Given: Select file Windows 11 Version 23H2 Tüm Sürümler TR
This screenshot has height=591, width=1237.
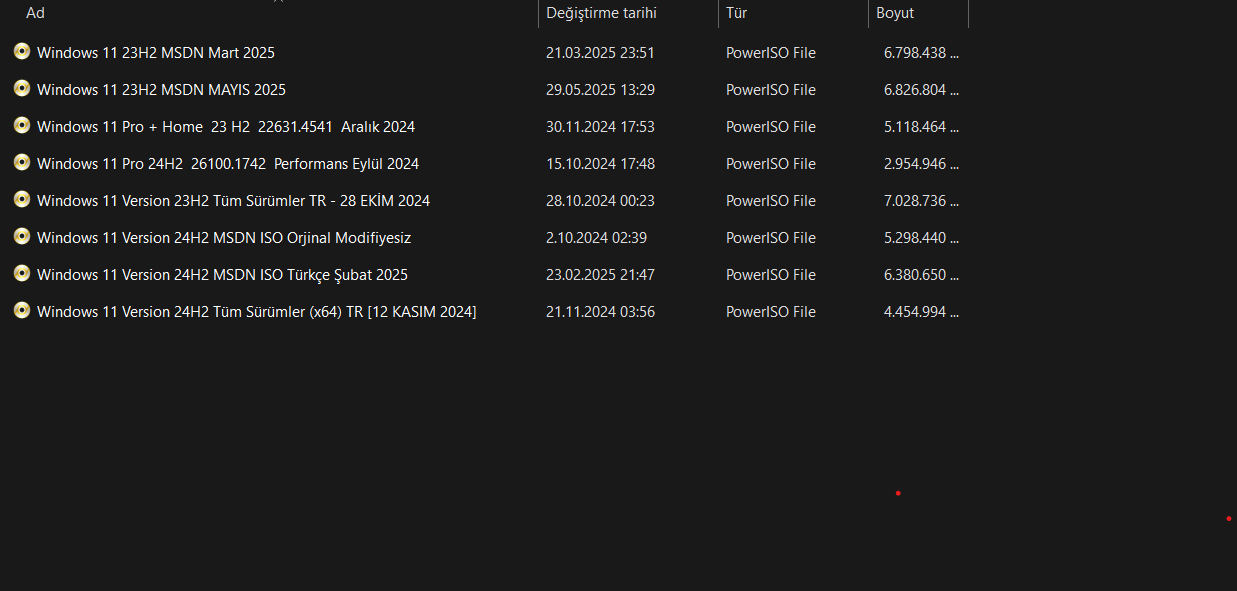Looking at the screenshot, I should [x=233, y=201].
